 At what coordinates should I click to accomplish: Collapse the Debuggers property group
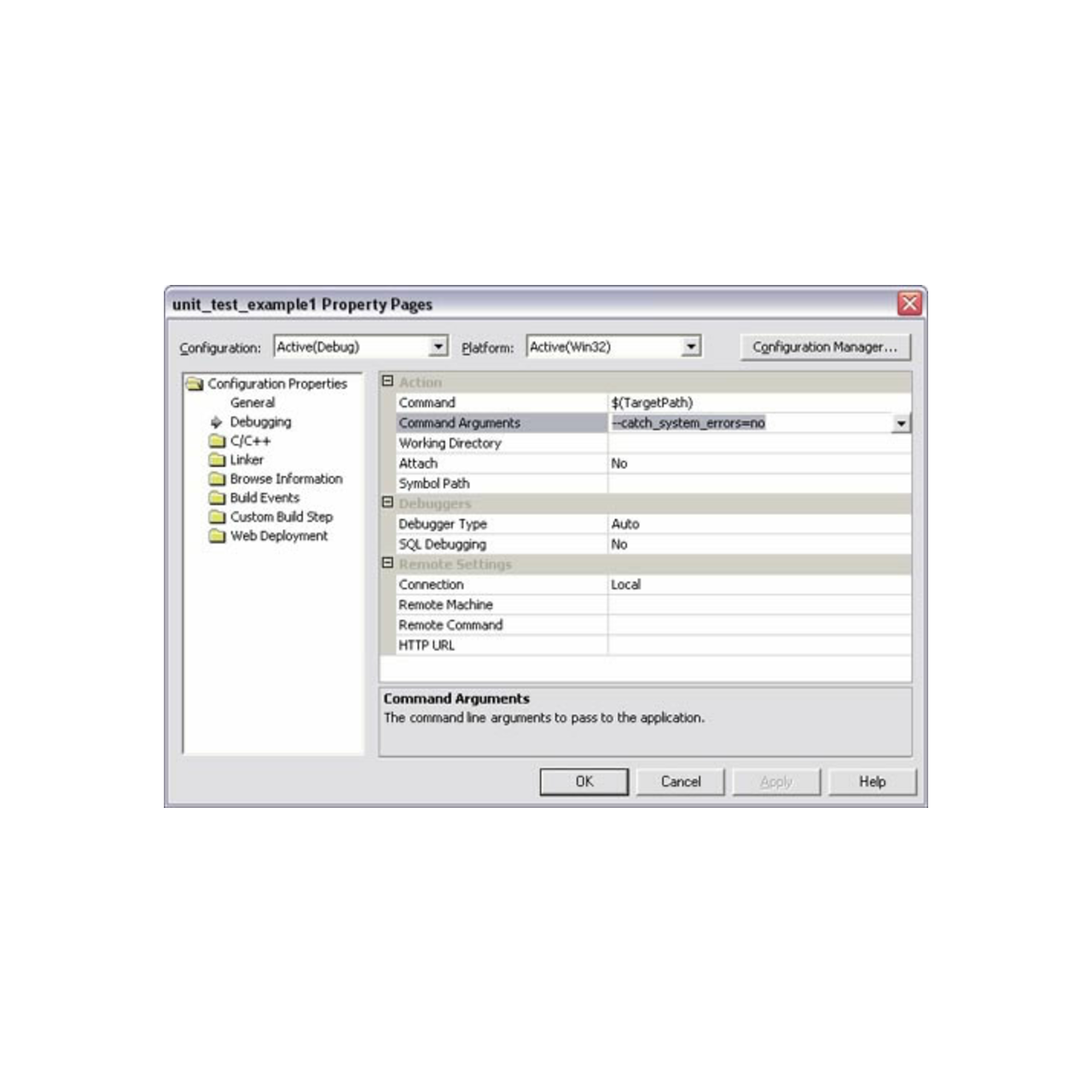click(387, 502)
